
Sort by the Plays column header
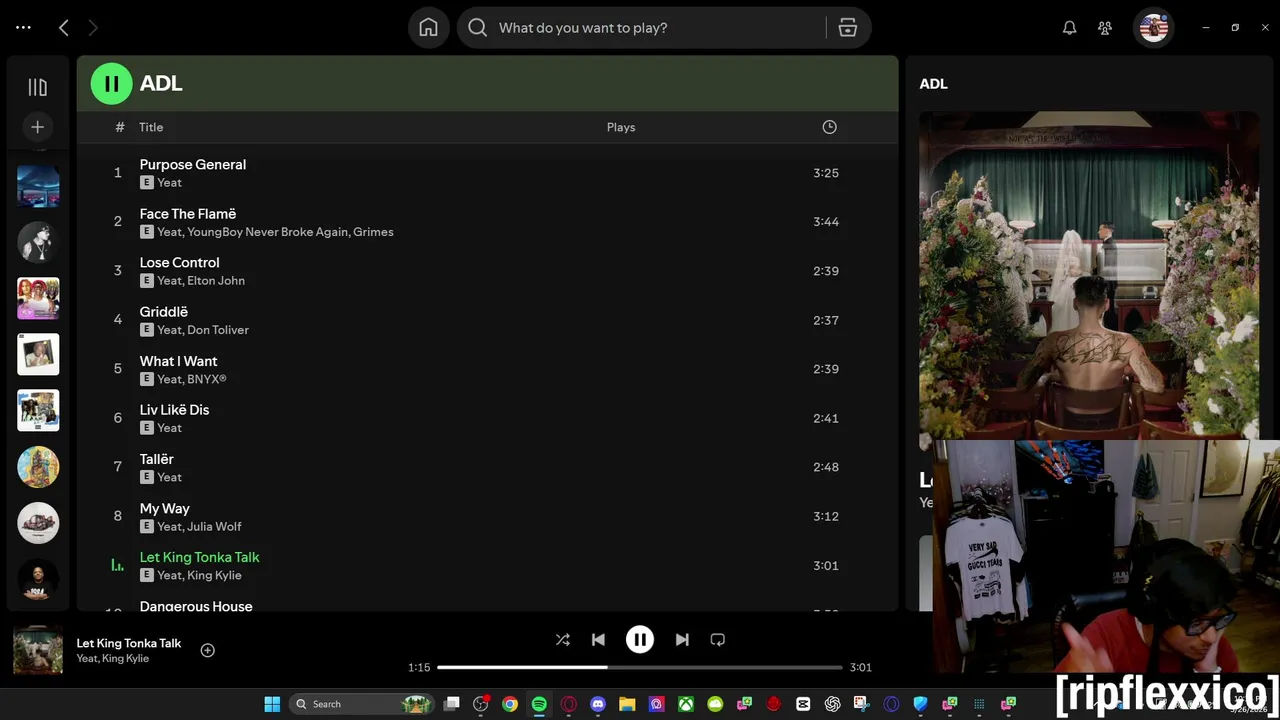[x=621, y=127]
